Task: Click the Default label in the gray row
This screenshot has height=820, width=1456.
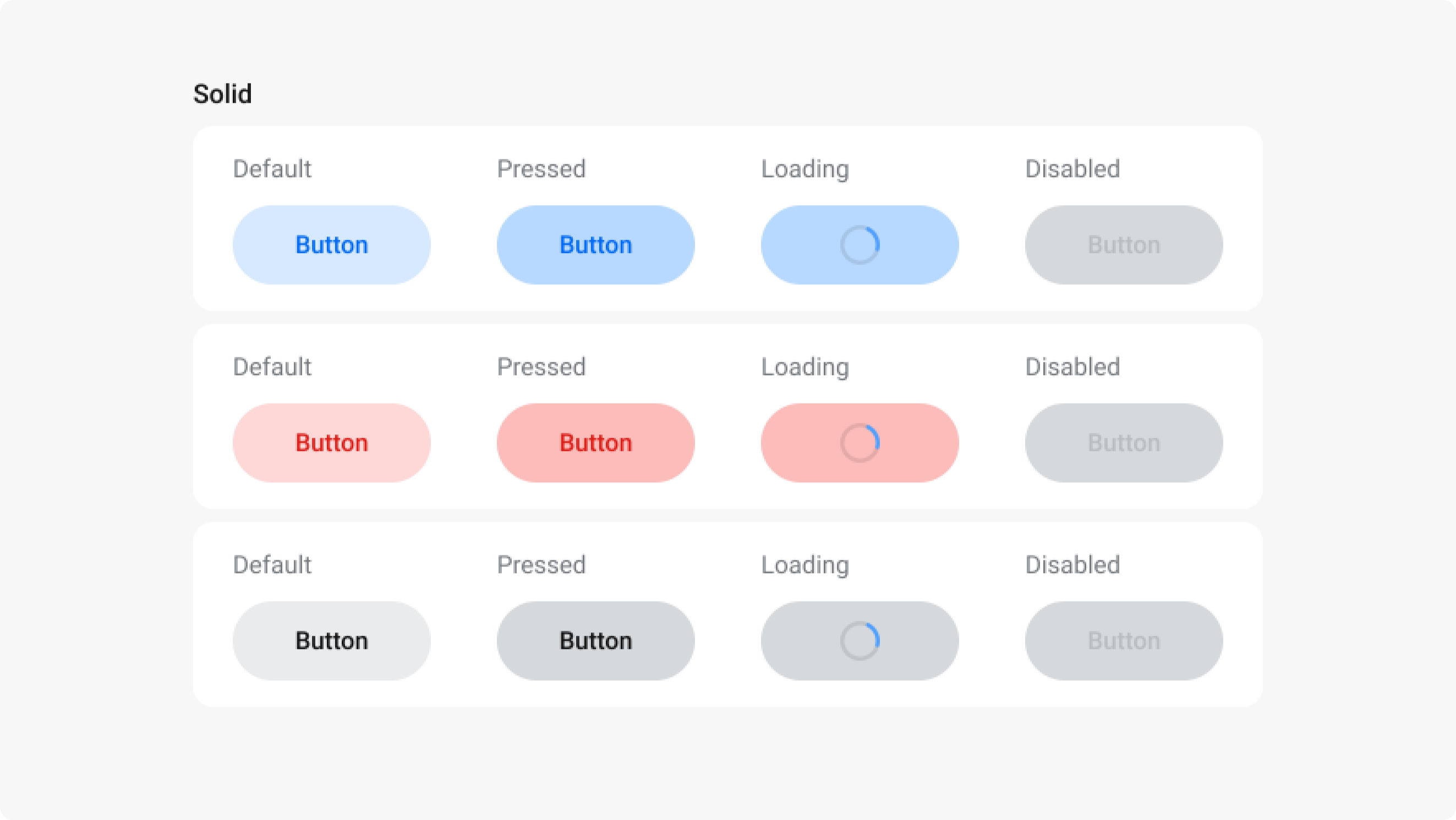Action: click(x=272, y=565)
